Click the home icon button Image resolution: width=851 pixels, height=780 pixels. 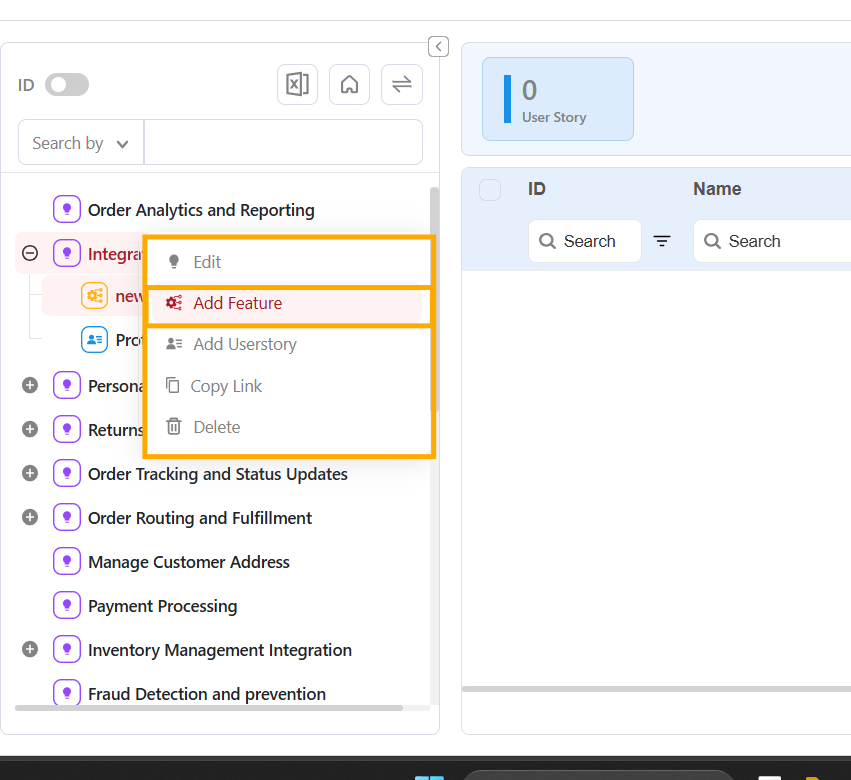click(x=349, y=85)
